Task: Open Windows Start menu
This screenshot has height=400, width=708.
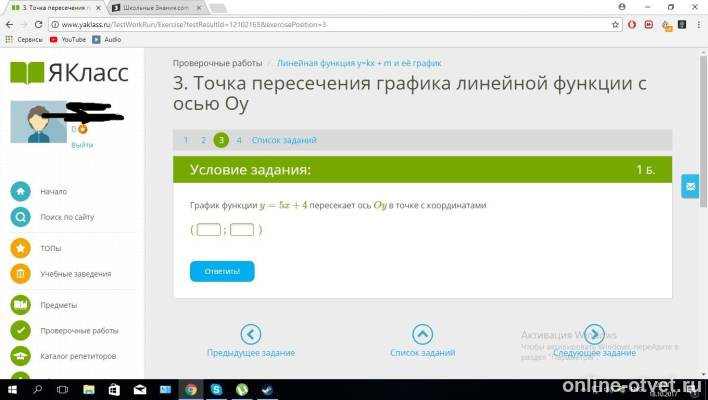Action: tap(12, 389)
